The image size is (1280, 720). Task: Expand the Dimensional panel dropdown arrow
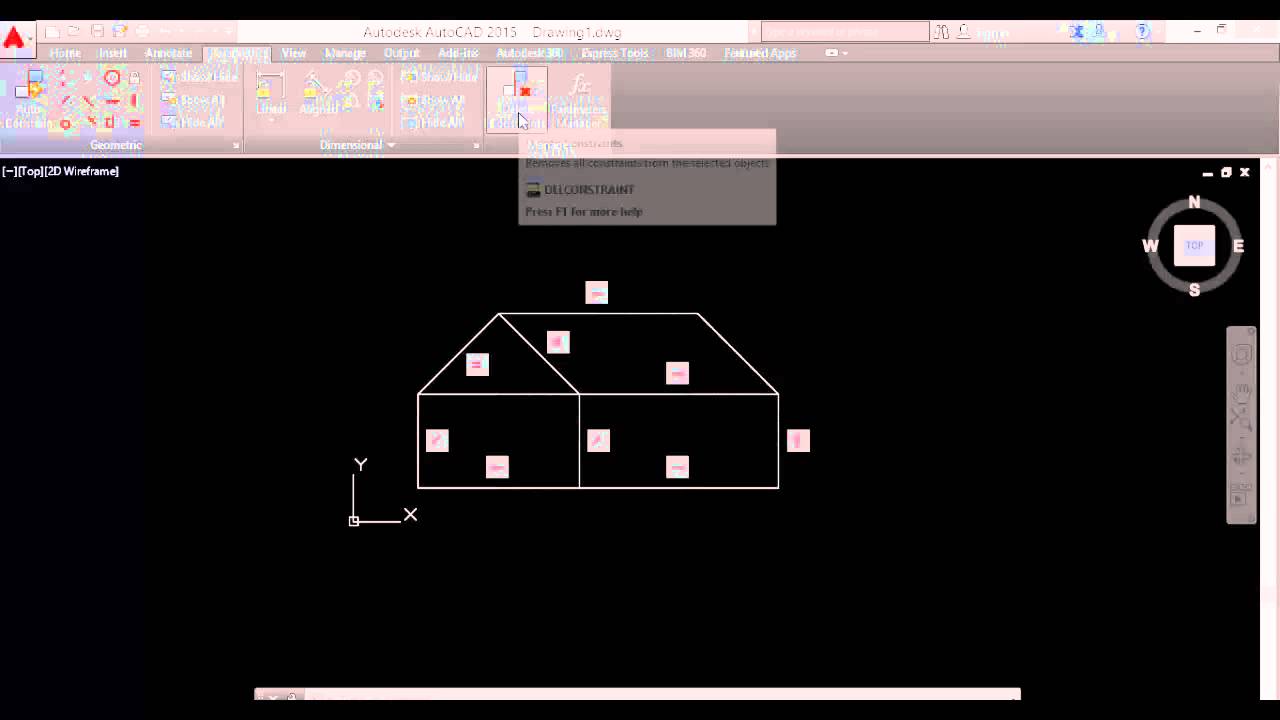(x=391, y=145)
